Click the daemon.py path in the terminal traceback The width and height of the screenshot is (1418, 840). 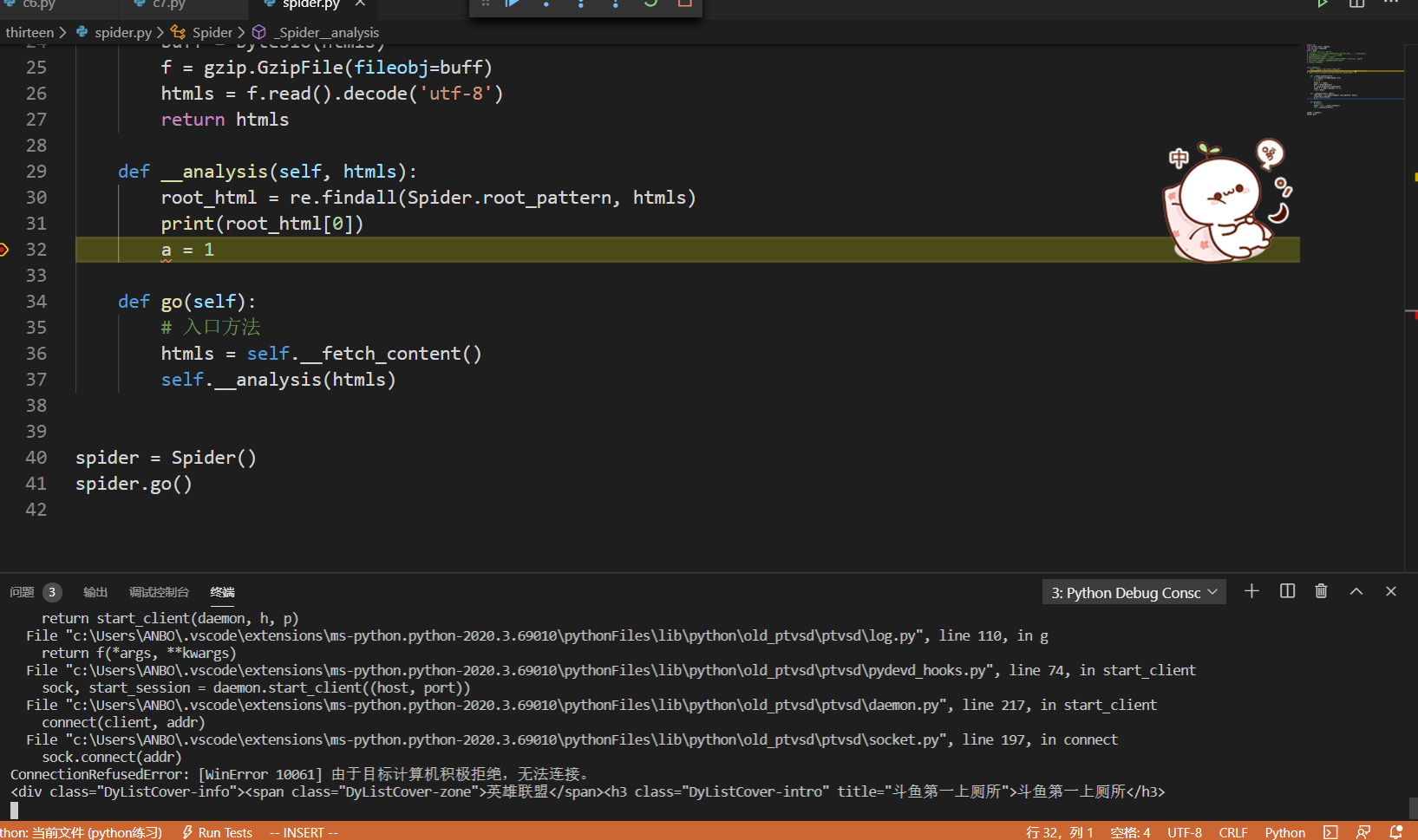pos(506,705)
